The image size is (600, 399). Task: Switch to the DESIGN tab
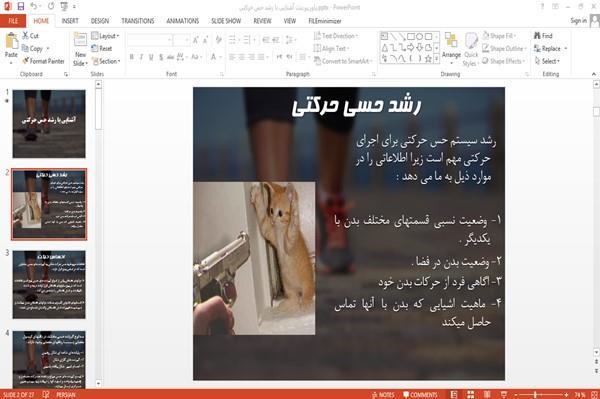coord(100,21)
